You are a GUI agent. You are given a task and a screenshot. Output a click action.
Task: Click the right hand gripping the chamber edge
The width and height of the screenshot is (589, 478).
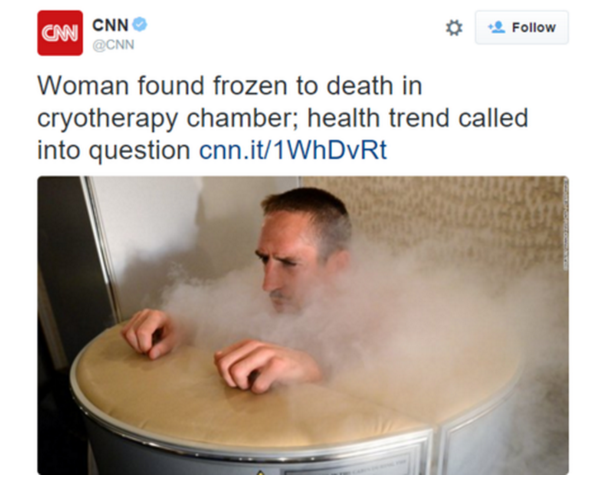pos(263,366)
